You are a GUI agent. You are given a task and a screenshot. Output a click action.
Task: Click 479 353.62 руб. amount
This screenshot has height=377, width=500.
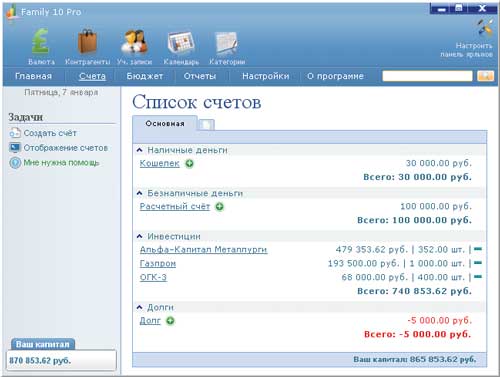point(372,249)
